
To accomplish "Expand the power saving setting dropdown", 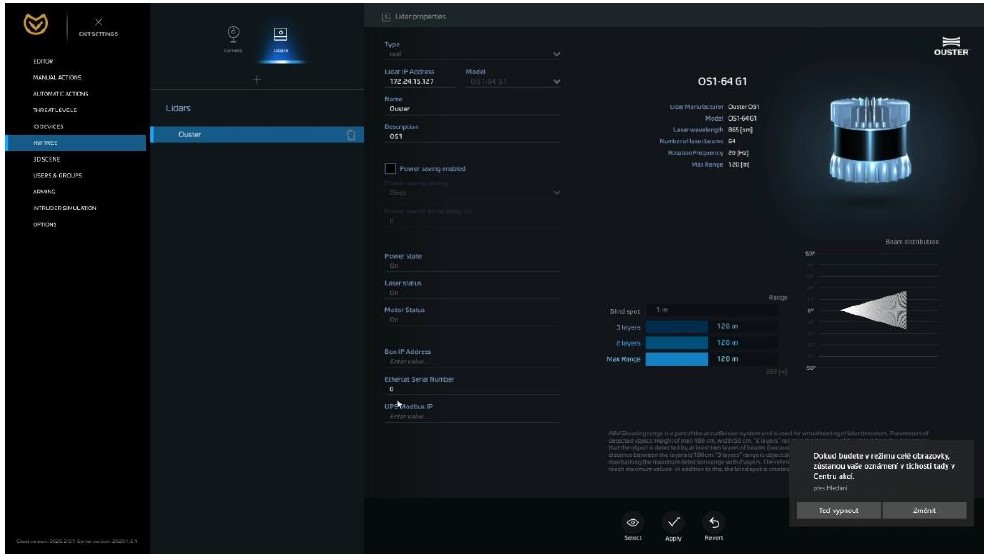I will 556,193.
